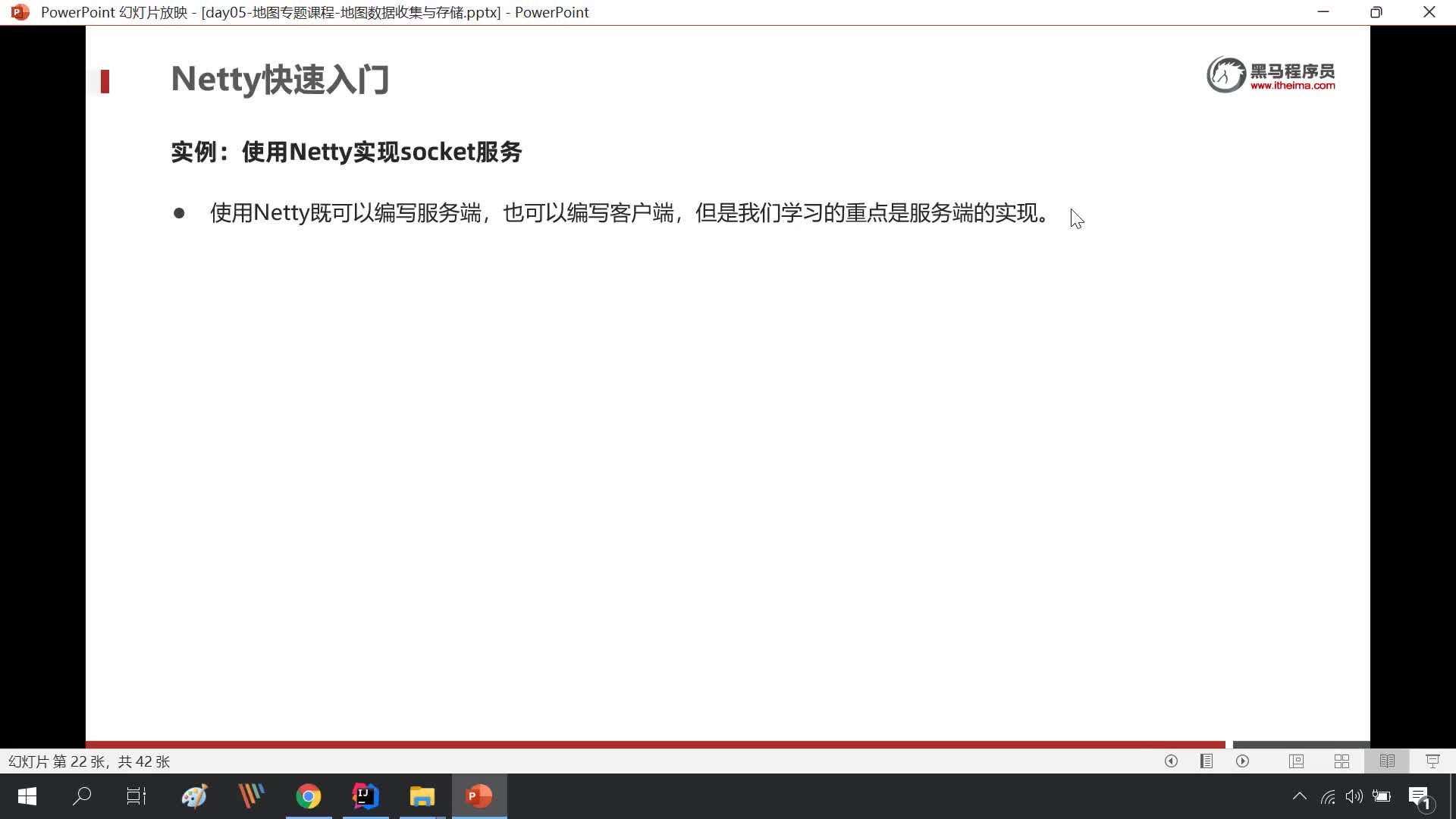1456x819 pixels.
Task: Click the subtitle '实例：使用Netty实现socket服务'
Action: click(347, 152)
